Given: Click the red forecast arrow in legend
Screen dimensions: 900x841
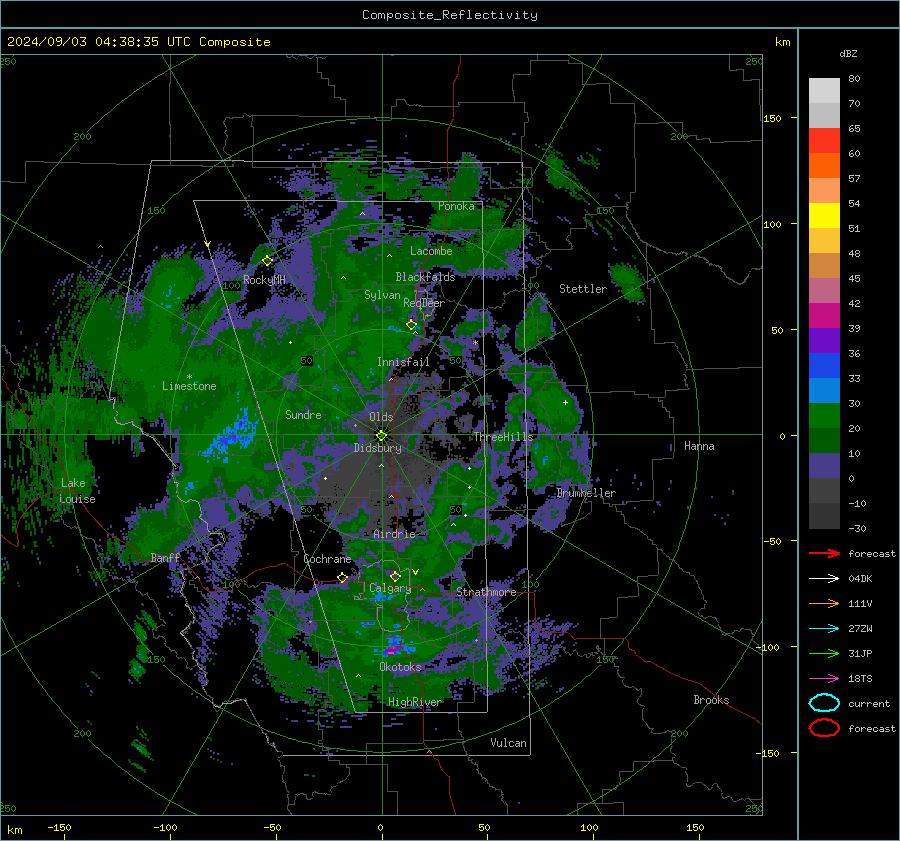Looking at the screenshot, I should [x=824, y=553].
